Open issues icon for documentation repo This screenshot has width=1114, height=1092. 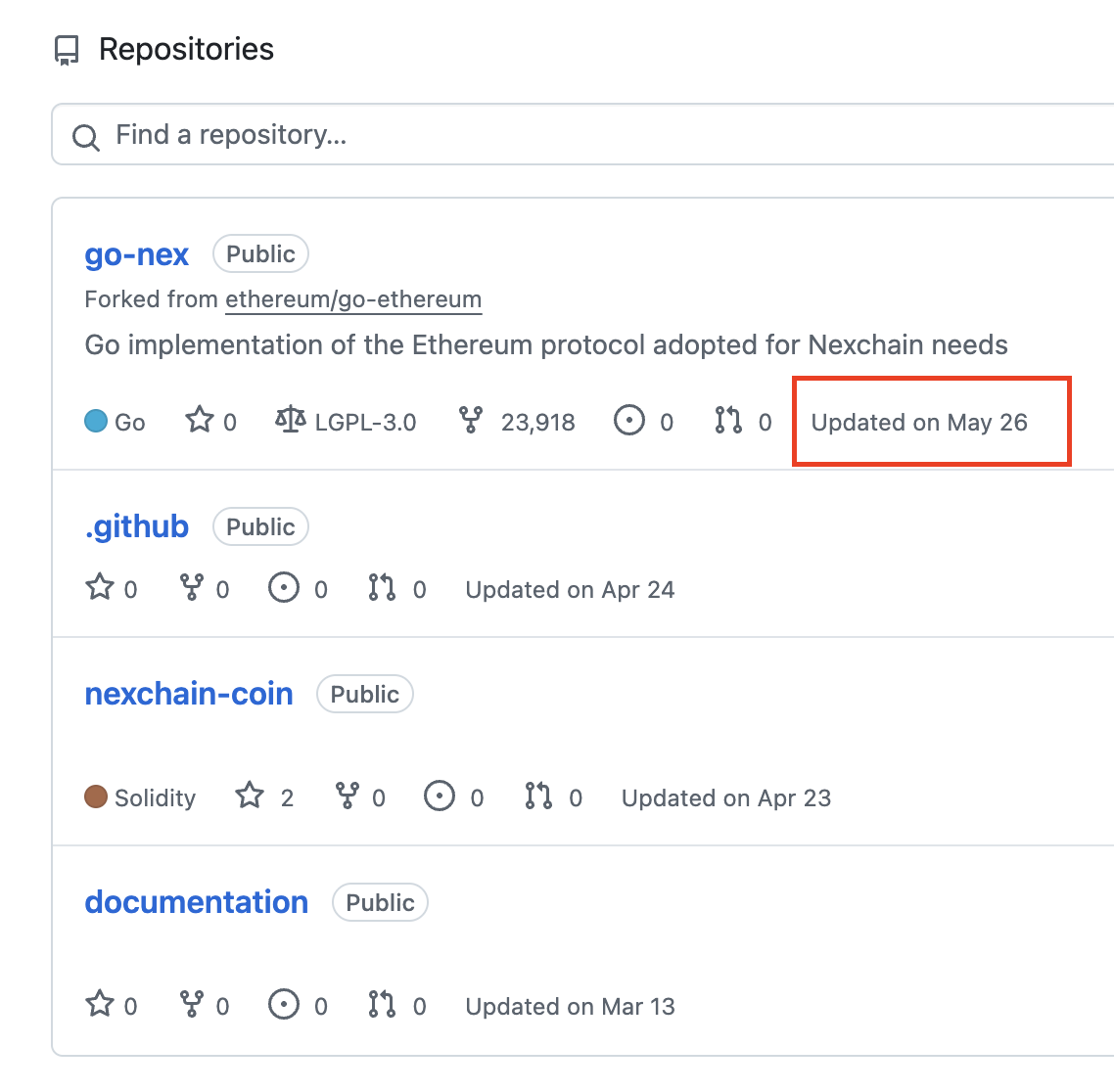[x=284, y=1005]
